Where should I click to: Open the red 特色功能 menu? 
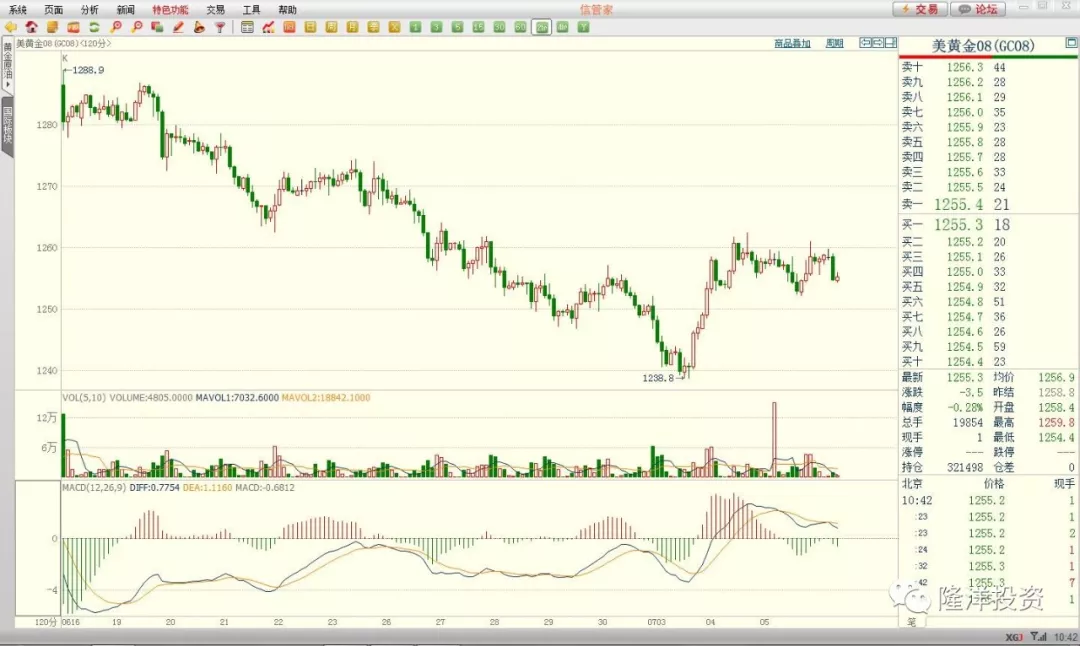tap(170, 10)
